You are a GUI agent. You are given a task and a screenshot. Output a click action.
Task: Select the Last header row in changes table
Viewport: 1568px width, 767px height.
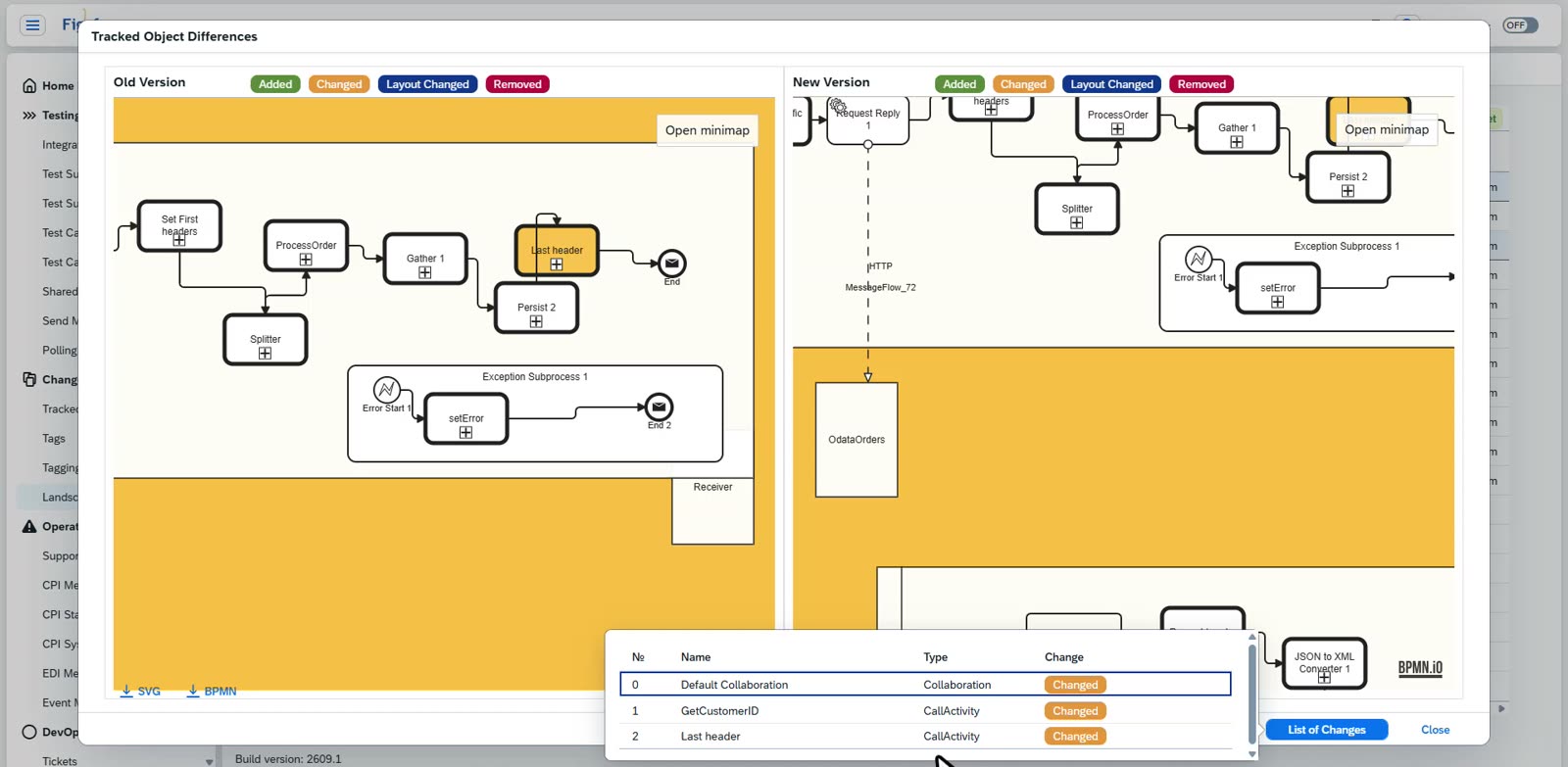[x=925, y=737]
